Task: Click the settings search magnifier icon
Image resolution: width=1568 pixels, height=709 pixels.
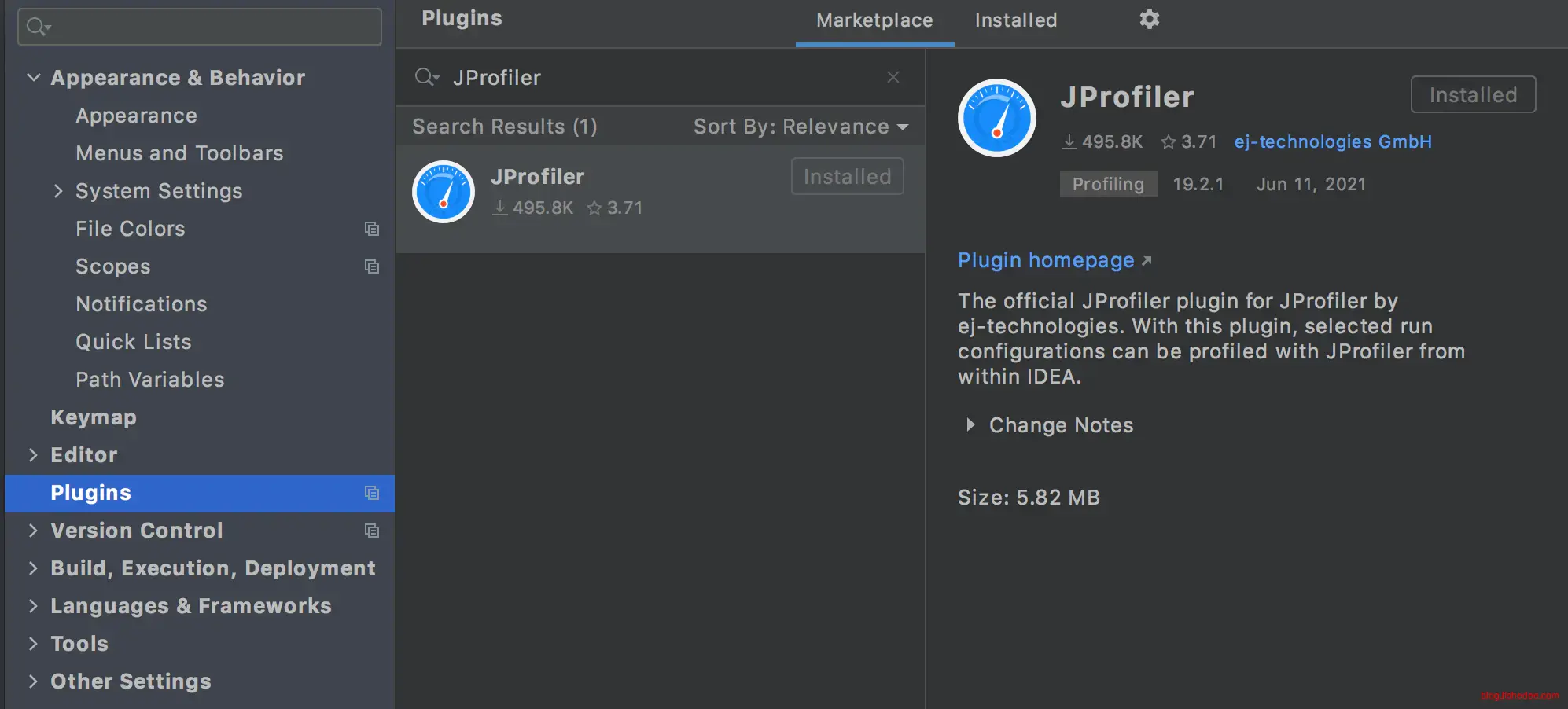Action: point(37,27)
